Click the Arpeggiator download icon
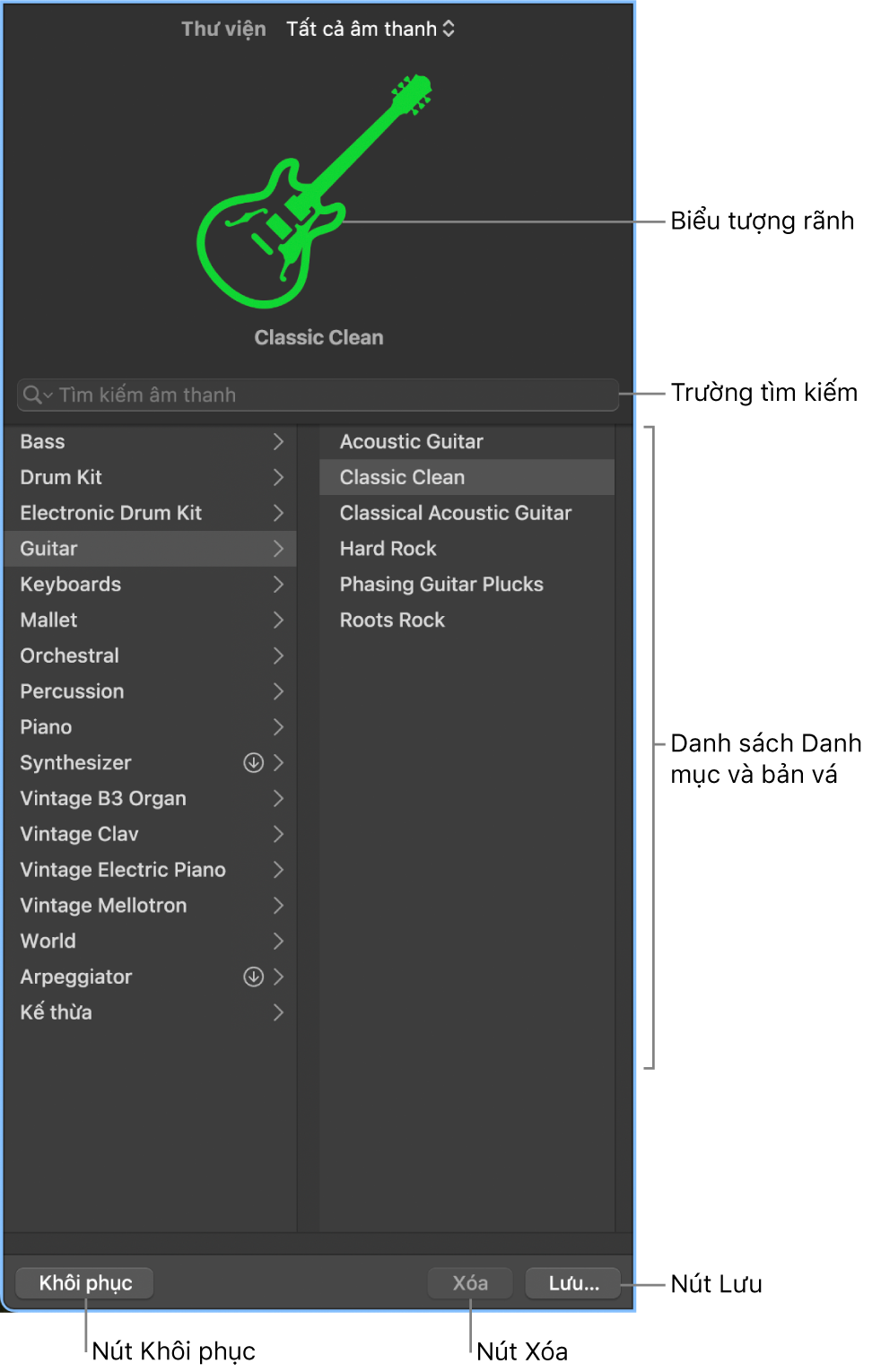The height and width of the screenshot is (1372, 881). pos(254,977)
